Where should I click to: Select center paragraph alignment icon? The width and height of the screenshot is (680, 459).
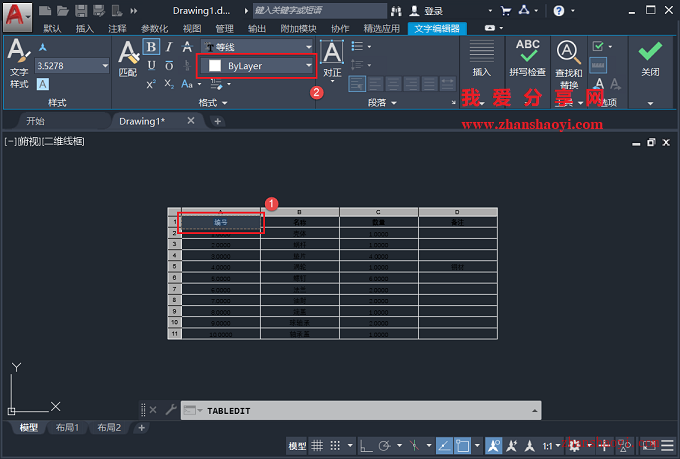393,84
